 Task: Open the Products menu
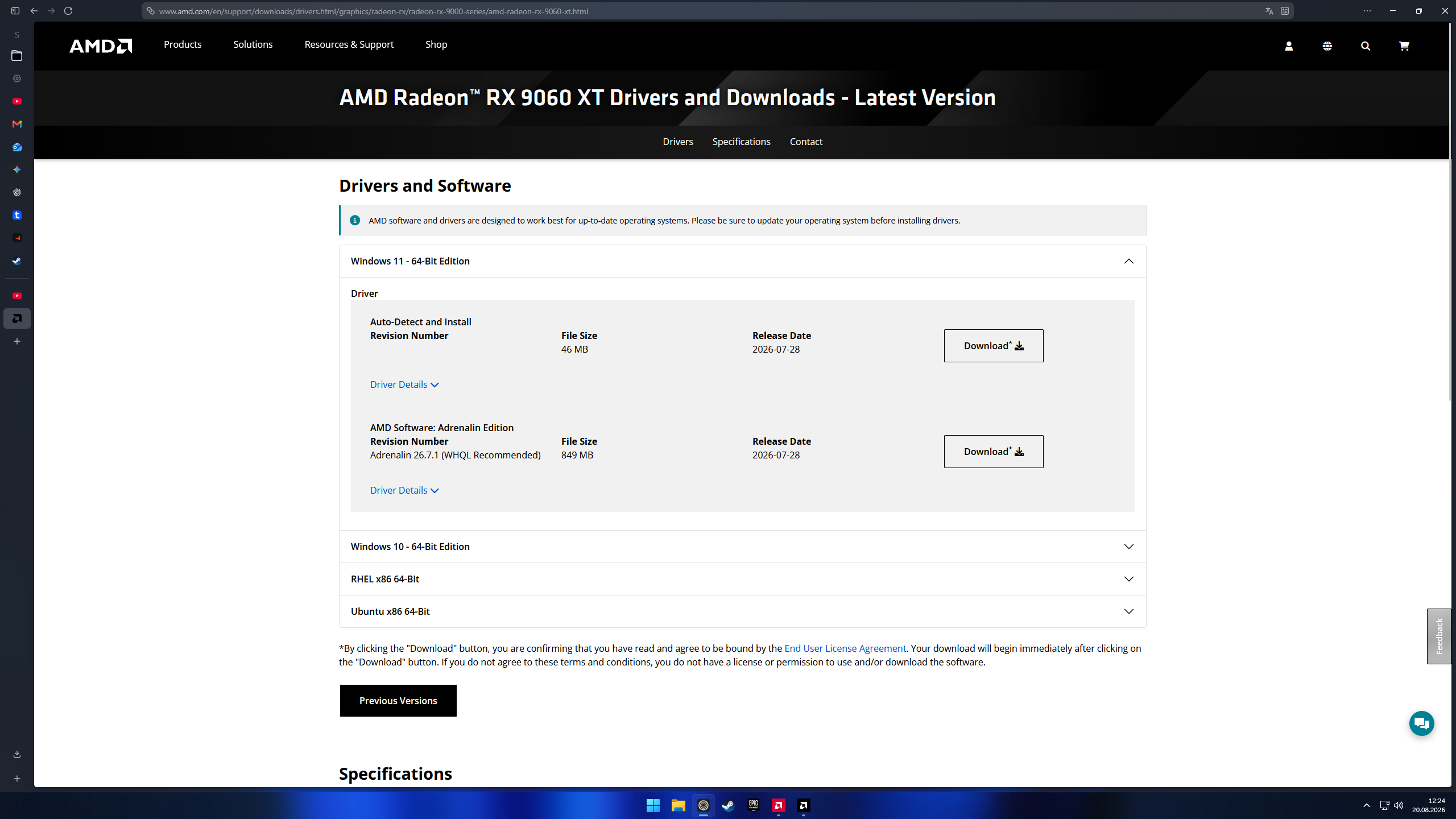coord(183,44)
